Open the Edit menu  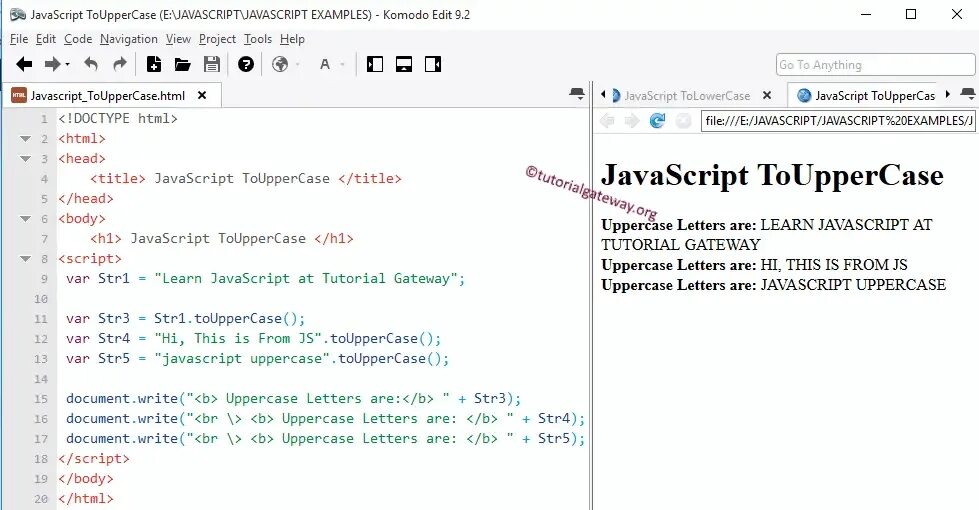[46, 39]
